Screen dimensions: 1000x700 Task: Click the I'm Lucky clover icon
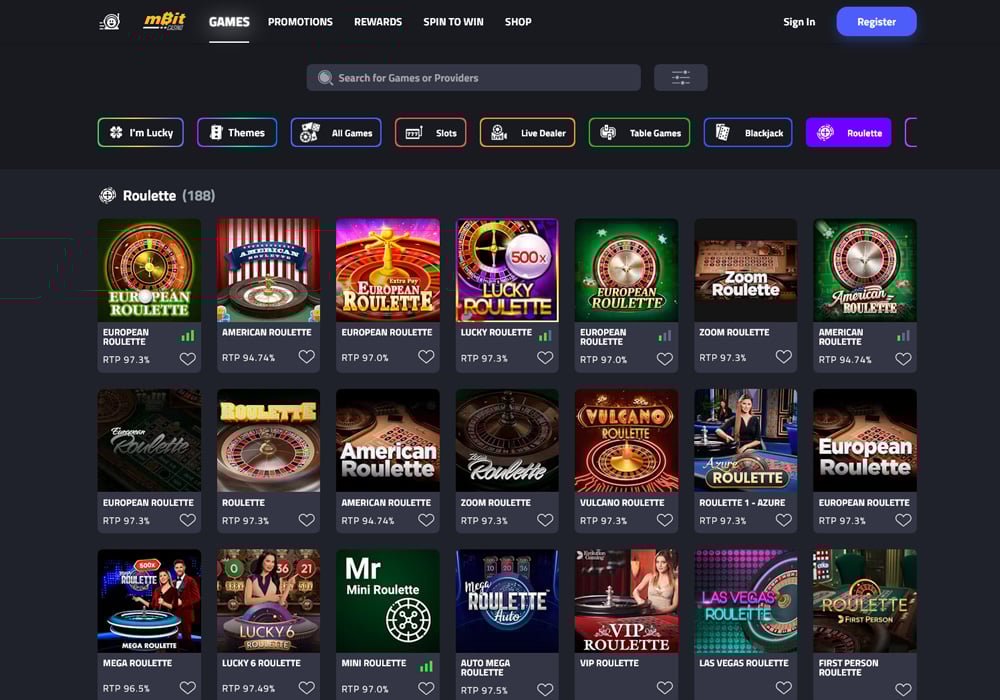pyautogui.click(x=113, y=132)
